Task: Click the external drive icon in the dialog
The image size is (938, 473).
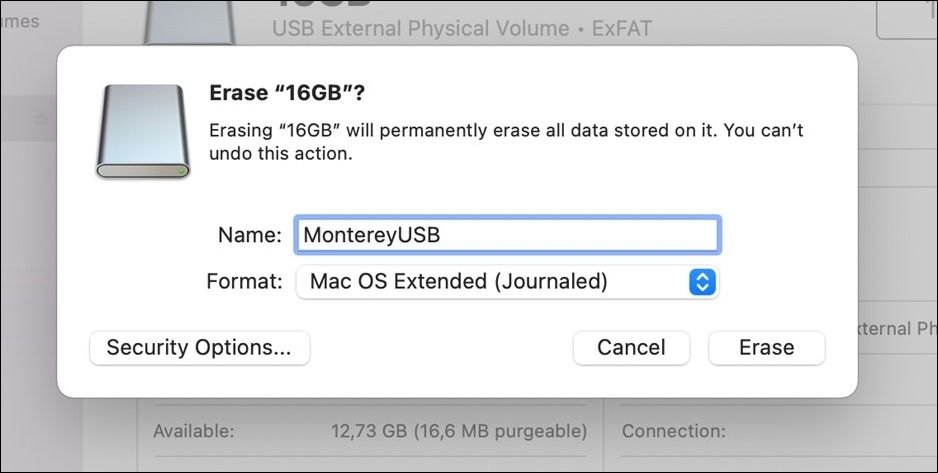Action: pos(142,131)
